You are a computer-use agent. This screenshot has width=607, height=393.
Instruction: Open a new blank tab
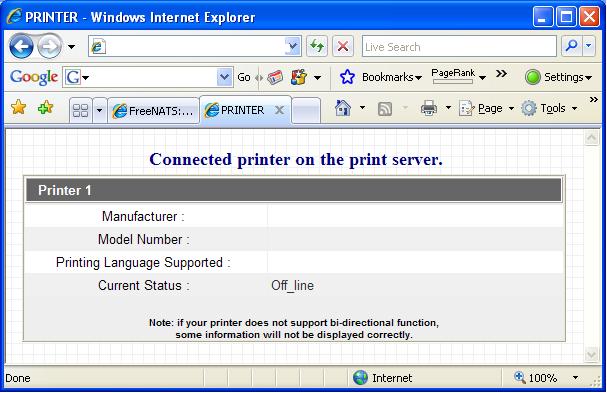click(x=306, y=111)
